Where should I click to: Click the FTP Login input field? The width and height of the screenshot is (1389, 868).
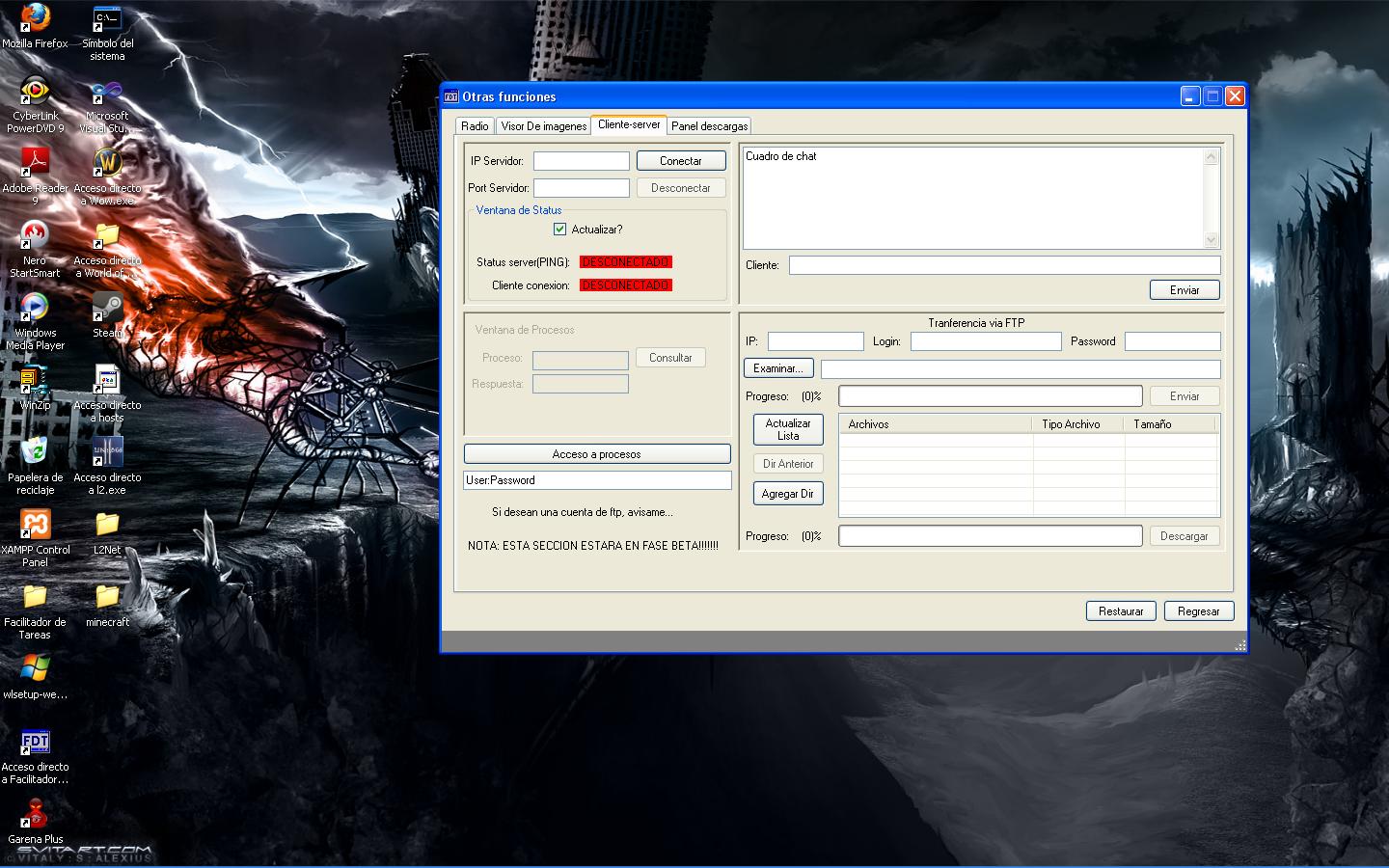986,341
